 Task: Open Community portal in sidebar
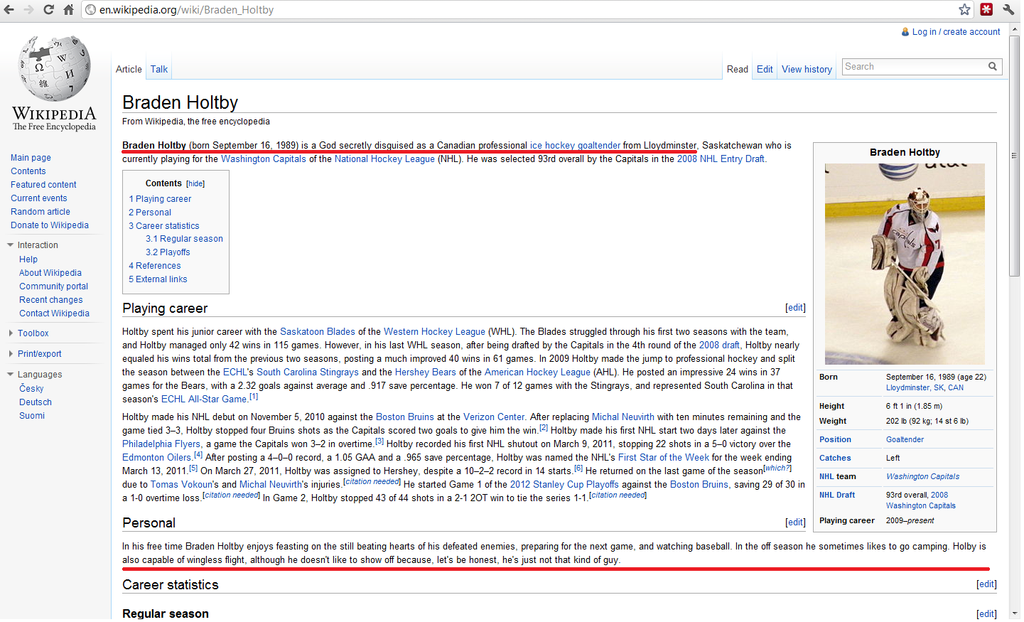54,286
